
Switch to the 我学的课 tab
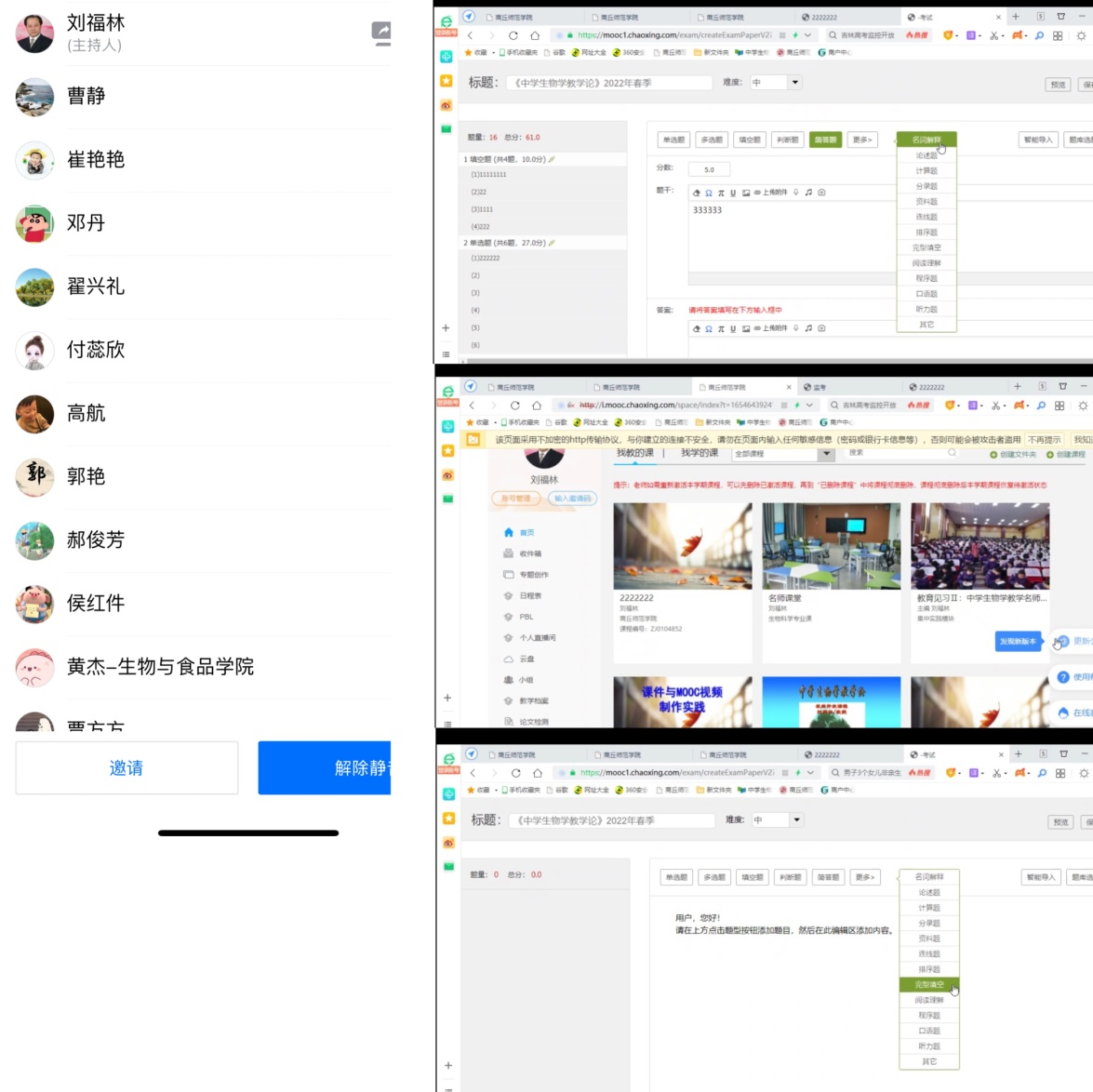[x=699, y=453]
